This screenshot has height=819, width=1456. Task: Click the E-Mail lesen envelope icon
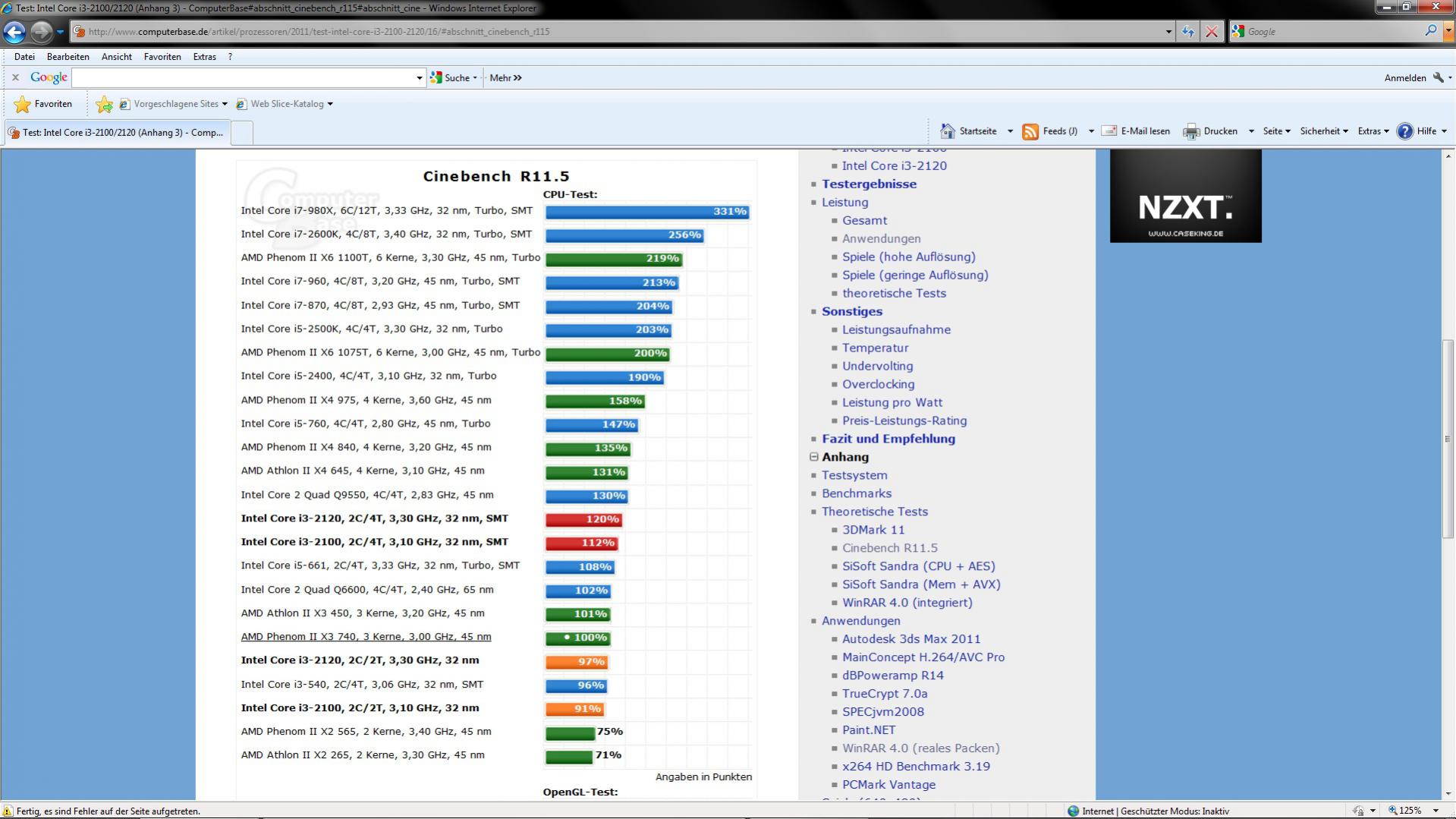tap(1109, 131)
